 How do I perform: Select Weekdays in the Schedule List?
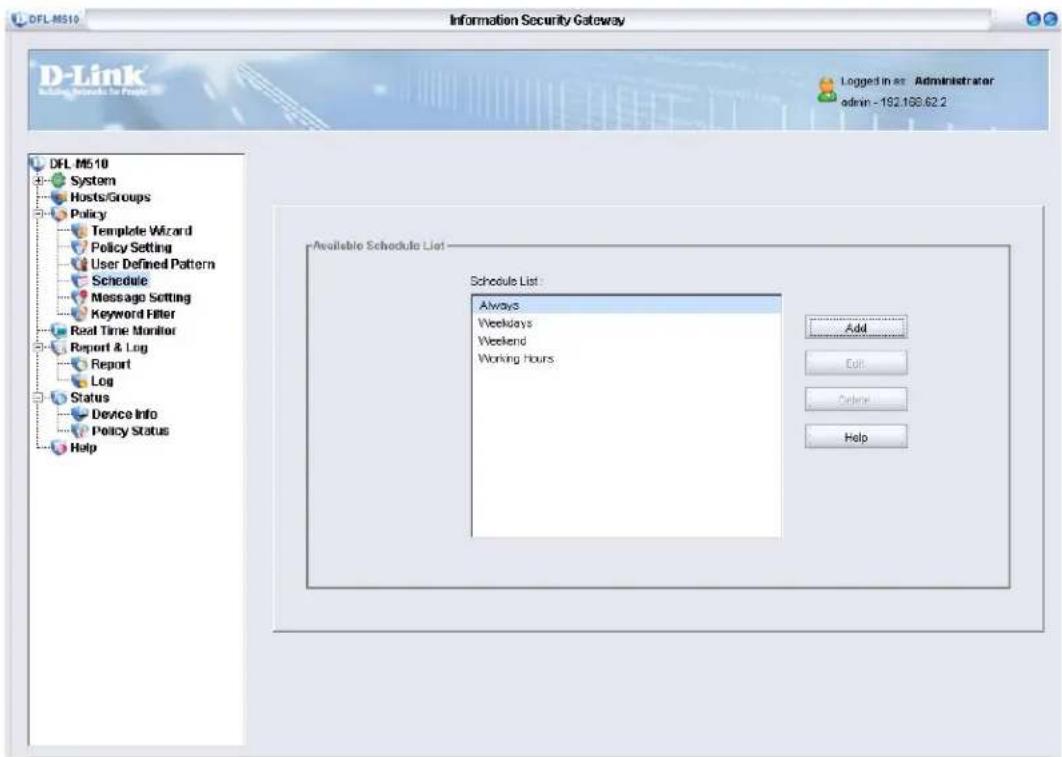pyautogui.click(x=626, y=323)
